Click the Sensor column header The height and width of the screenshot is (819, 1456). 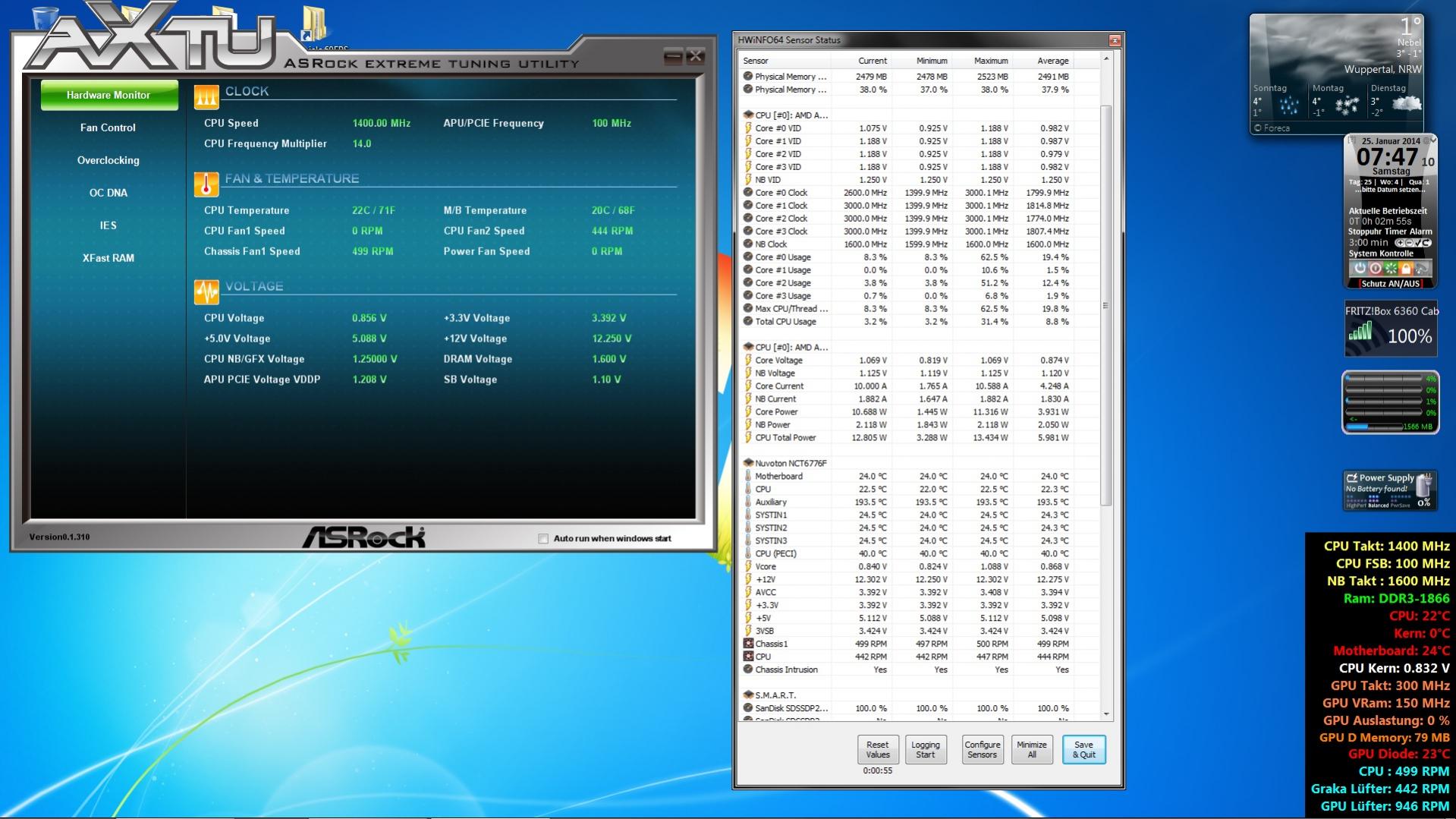[x=785, y=61]
